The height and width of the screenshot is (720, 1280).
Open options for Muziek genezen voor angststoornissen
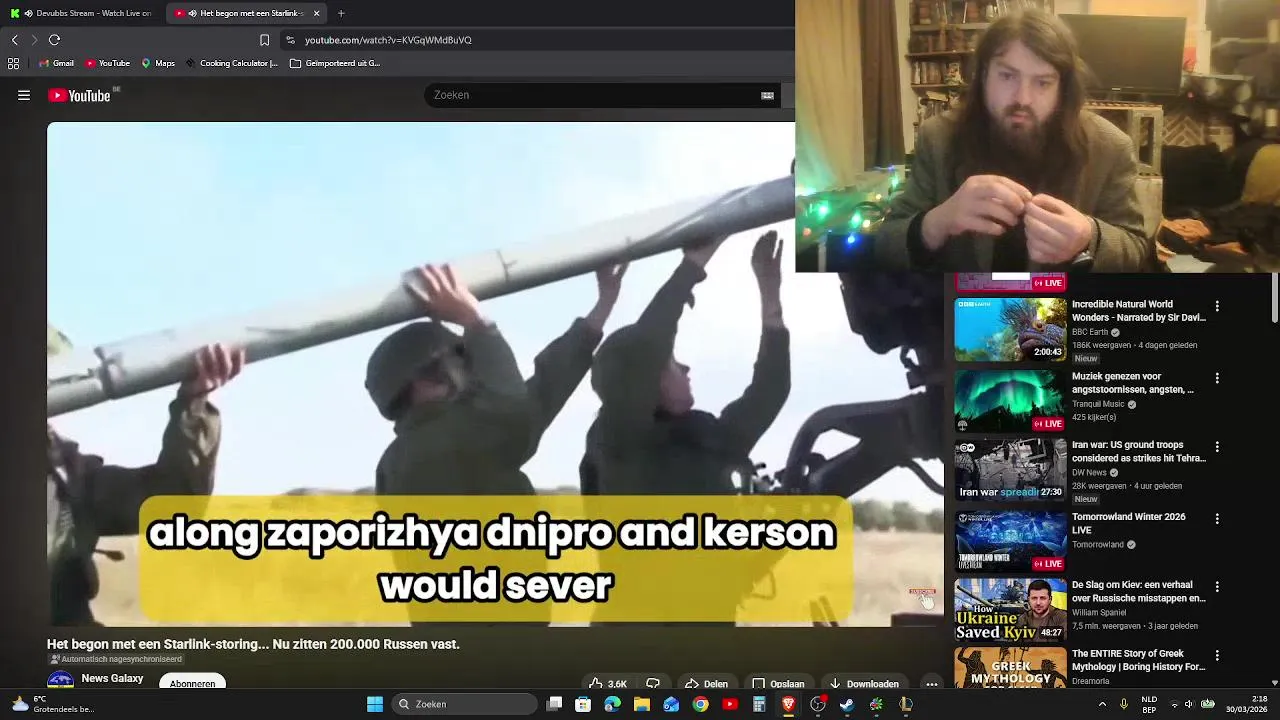(x=1217, y=378)
